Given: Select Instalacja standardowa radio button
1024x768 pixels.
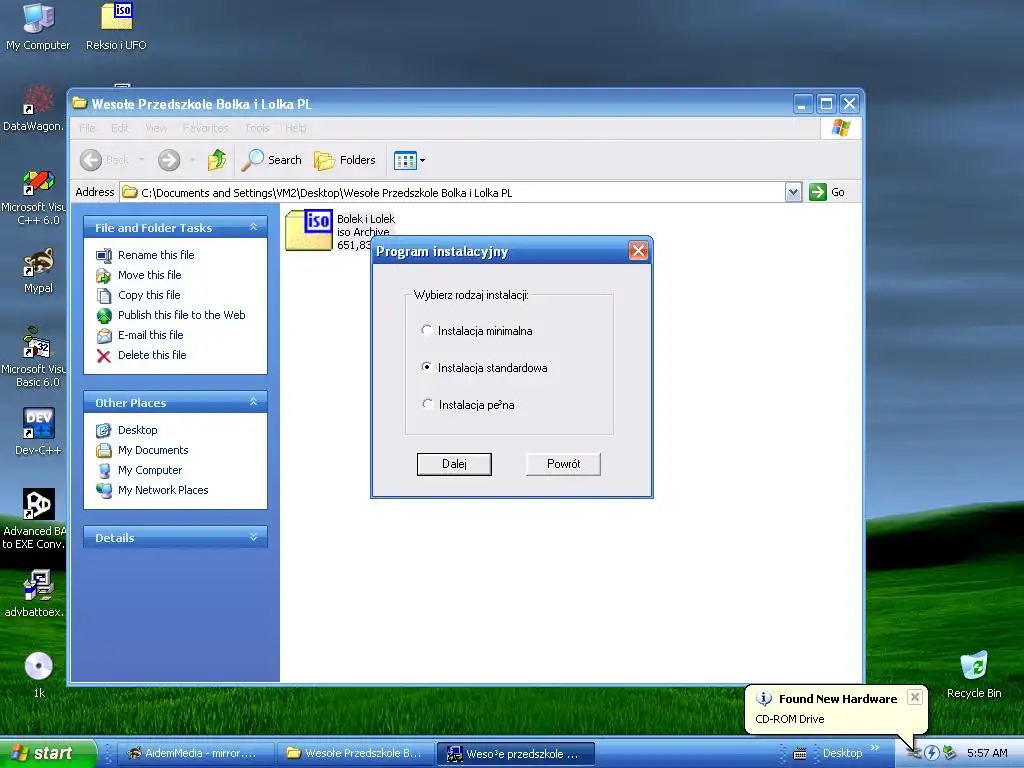Looking at the screenshot, I should [426, 367].
